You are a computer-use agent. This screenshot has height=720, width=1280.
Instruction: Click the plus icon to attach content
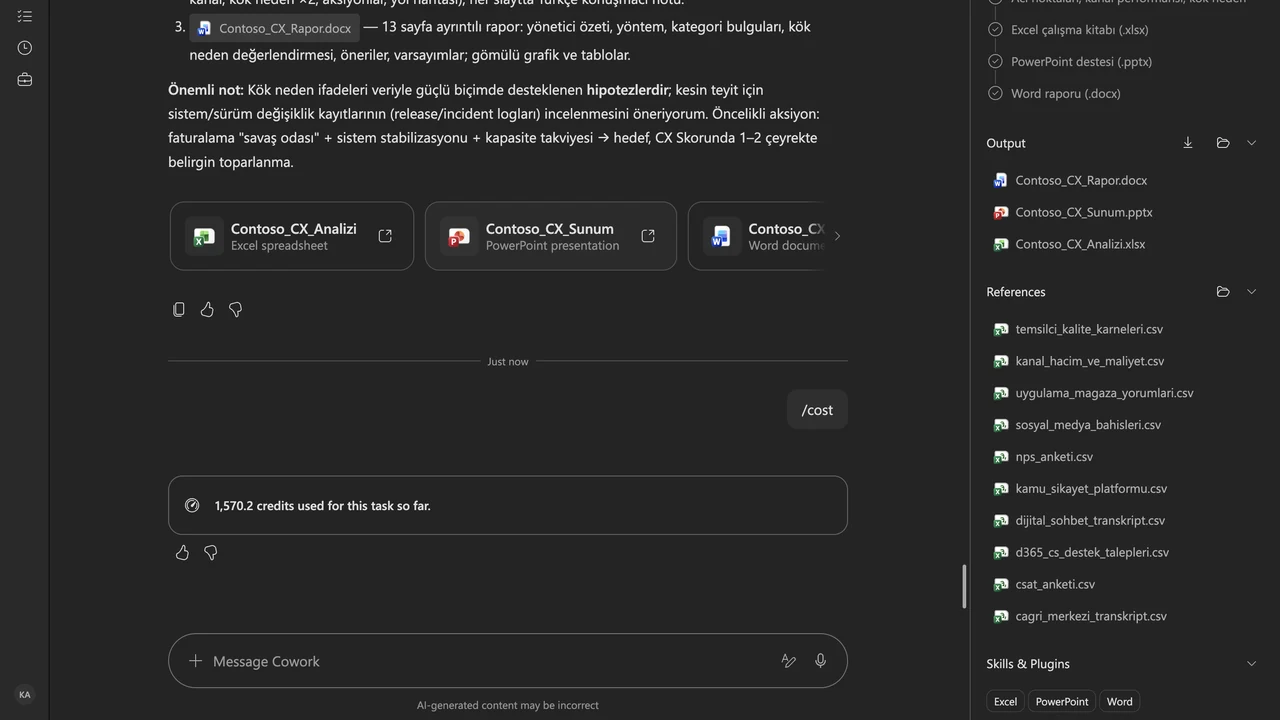click(x=196, y=661)
